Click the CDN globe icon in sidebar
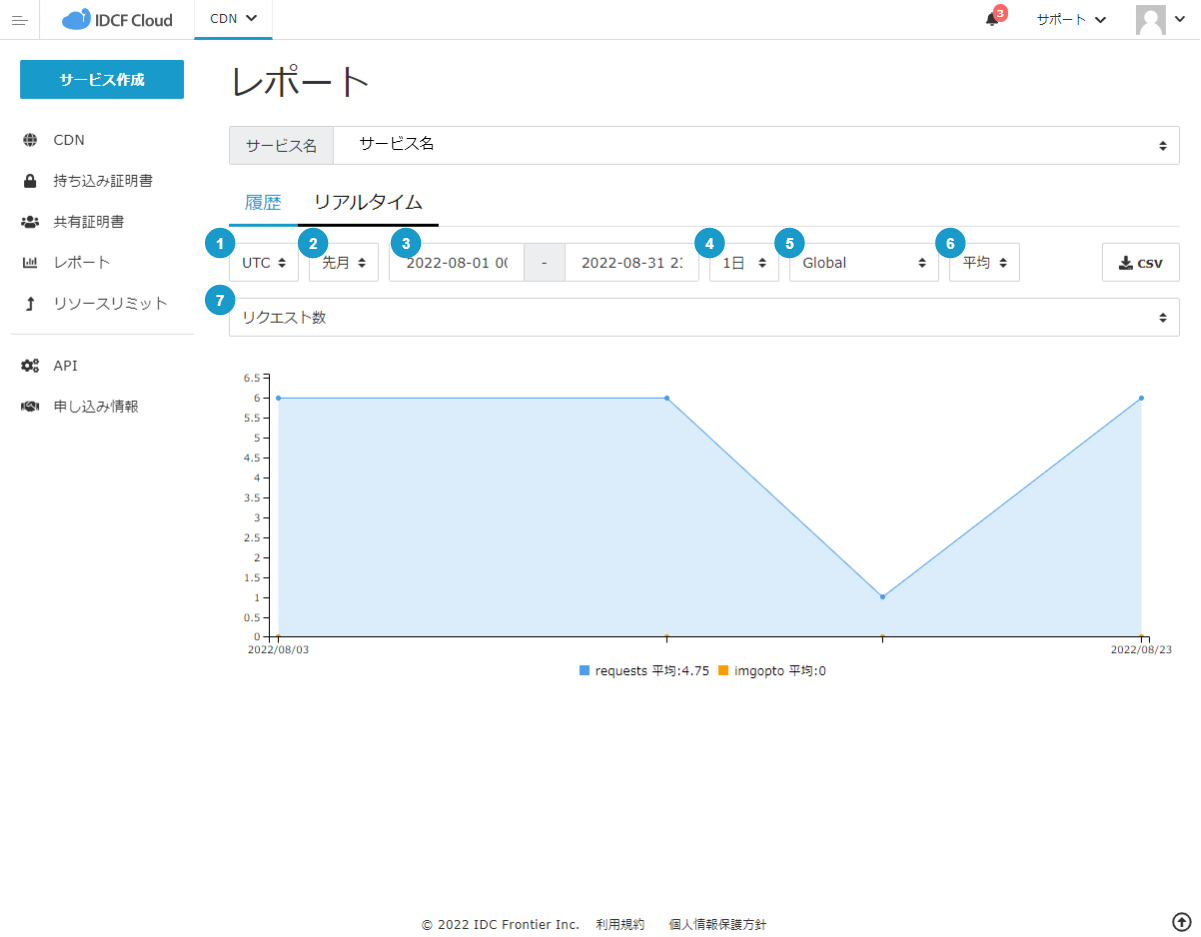Image resolution: width=1201 pixels, height=937 pixels. tap(30, 140)
